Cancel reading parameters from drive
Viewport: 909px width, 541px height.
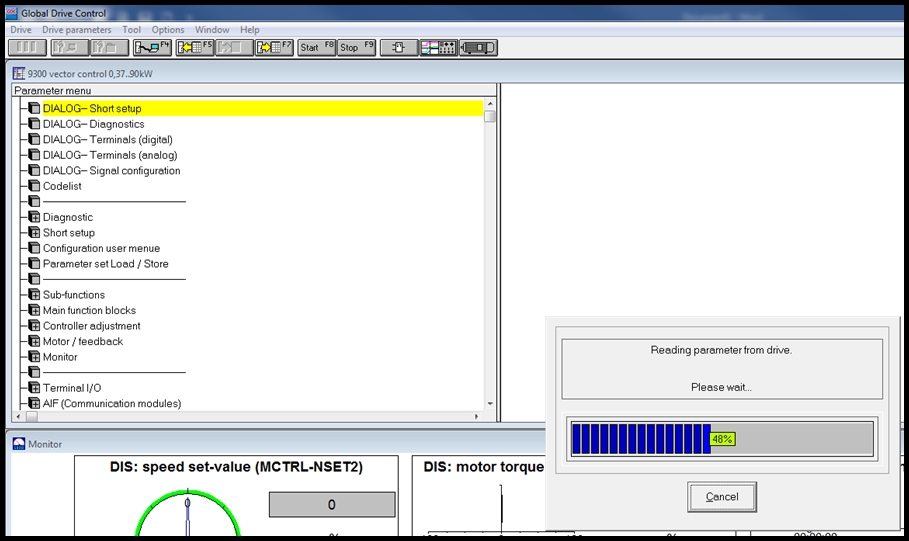722,497
